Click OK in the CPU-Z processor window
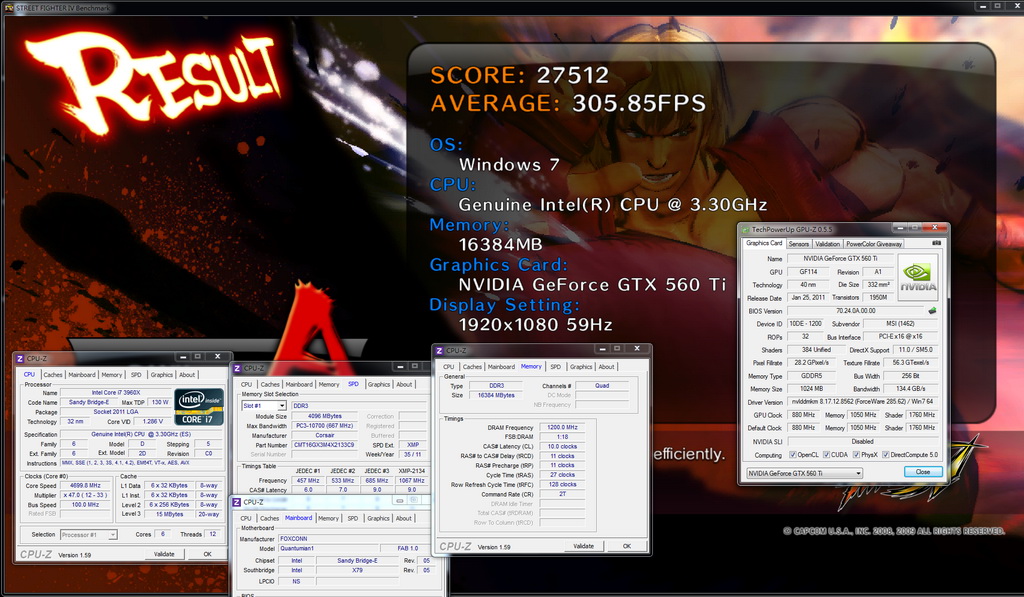 207,554
